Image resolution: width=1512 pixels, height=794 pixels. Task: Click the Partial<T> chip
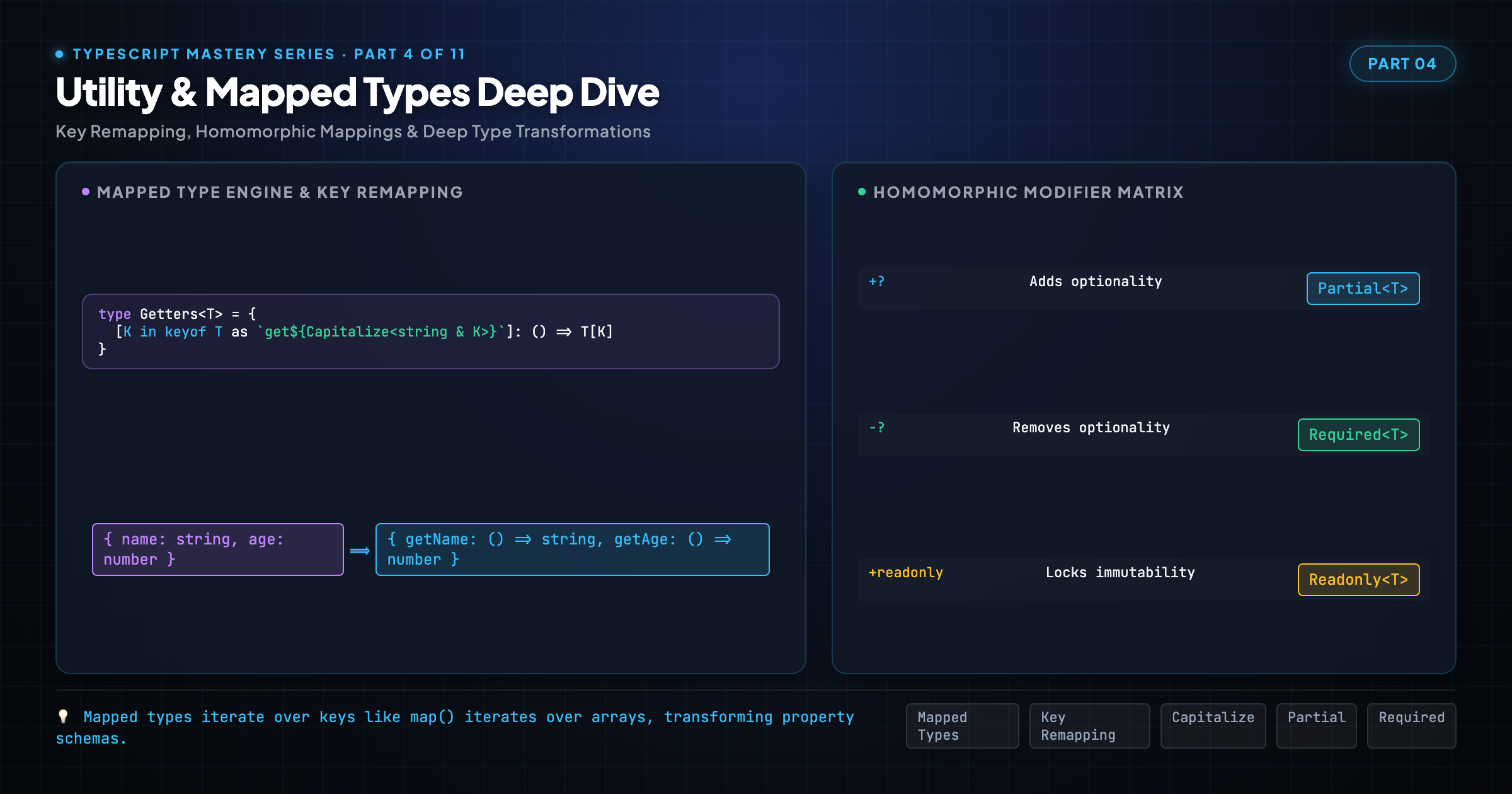1363,289
